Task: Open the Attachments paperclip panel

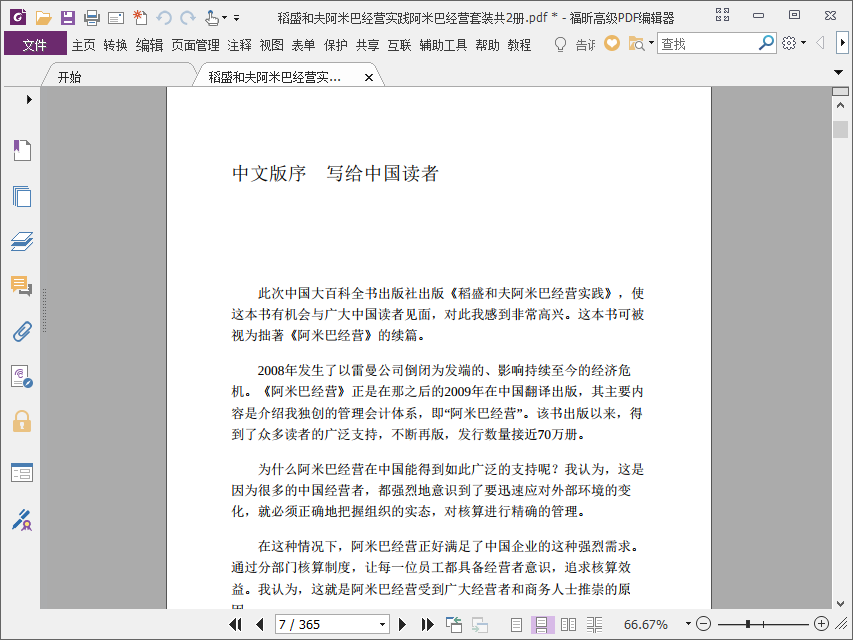Action: (22, 331)
